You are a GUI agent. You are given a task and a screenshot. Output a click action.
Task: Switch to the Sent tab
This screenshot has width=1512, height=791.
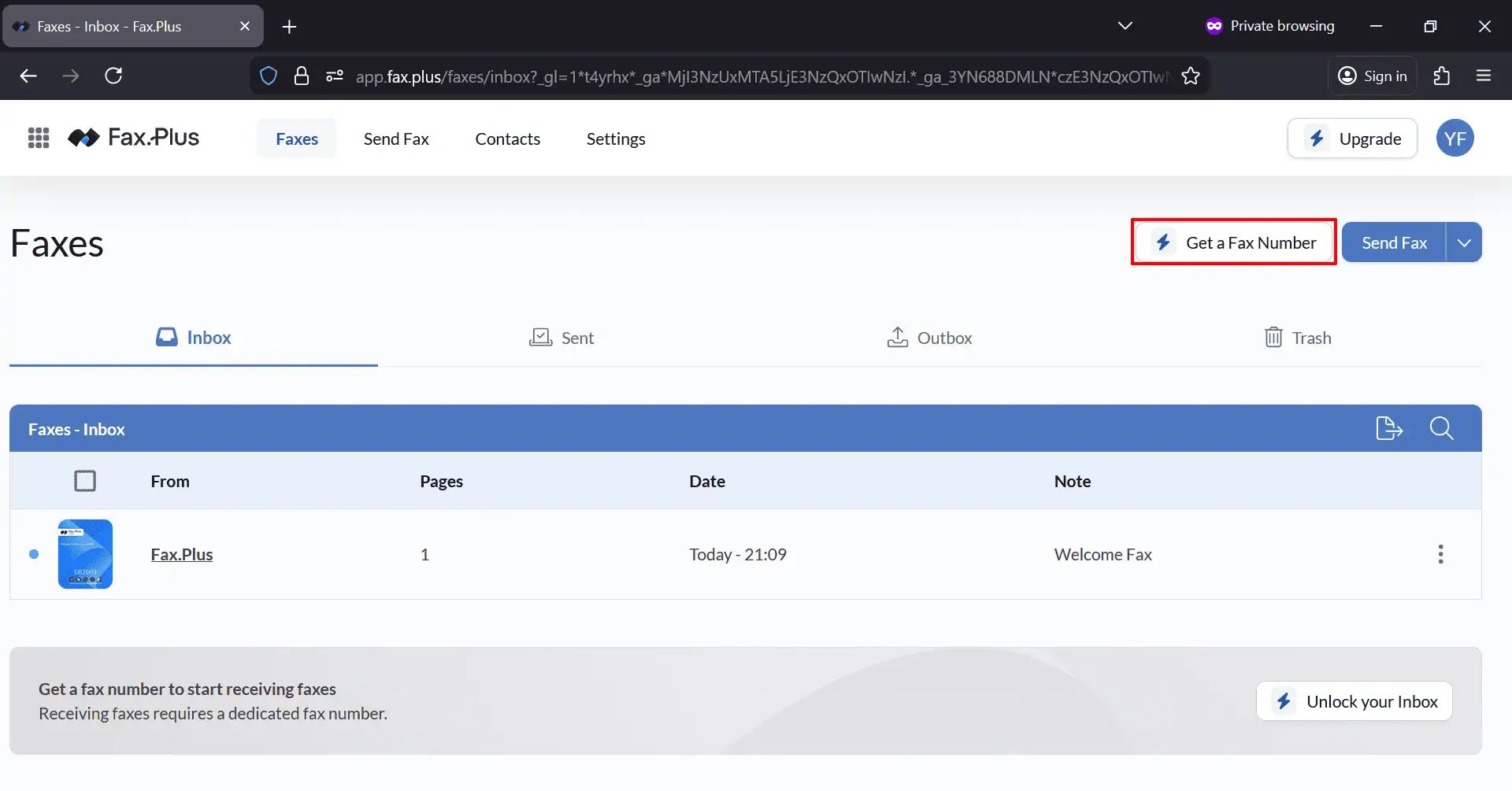pos(561,338)
